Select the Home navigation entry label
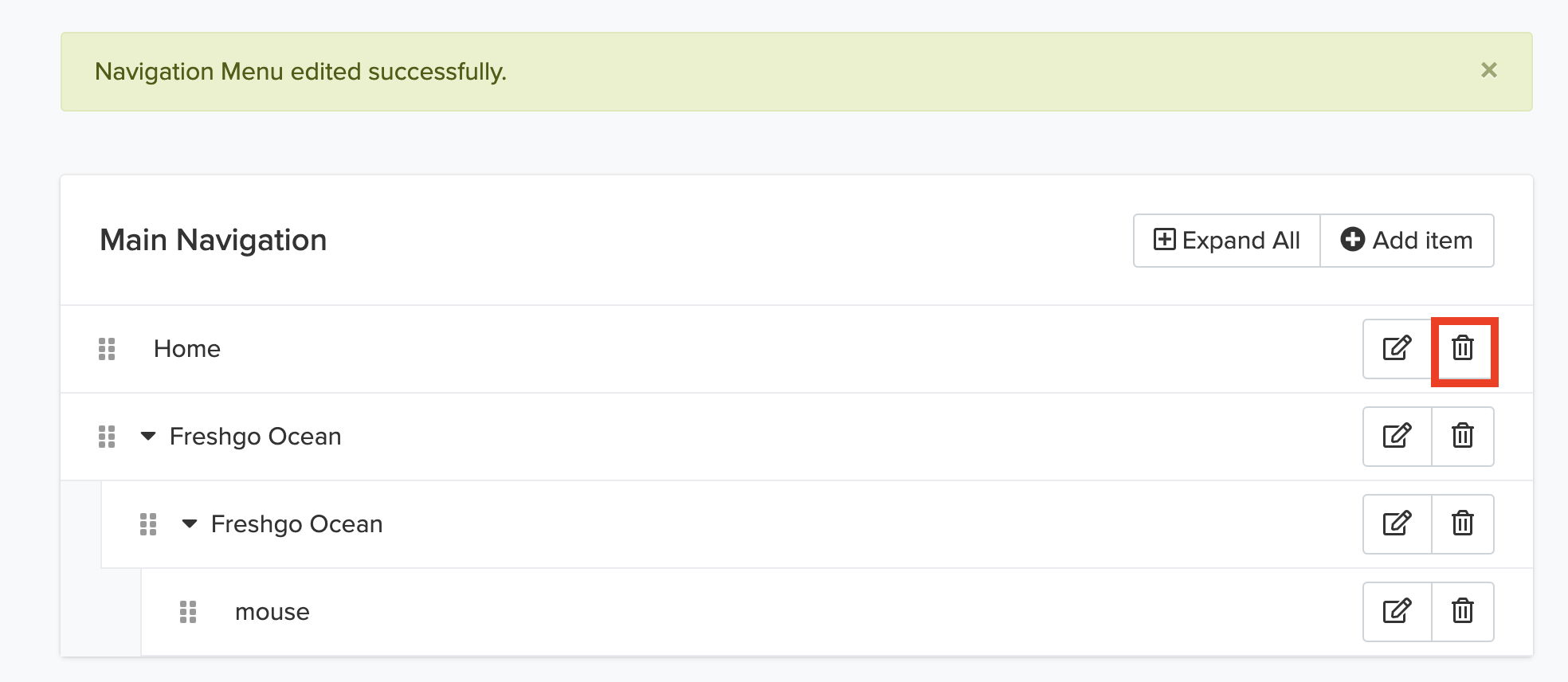The width and height of the screenshot is (1568, 682). coord(187,349)
